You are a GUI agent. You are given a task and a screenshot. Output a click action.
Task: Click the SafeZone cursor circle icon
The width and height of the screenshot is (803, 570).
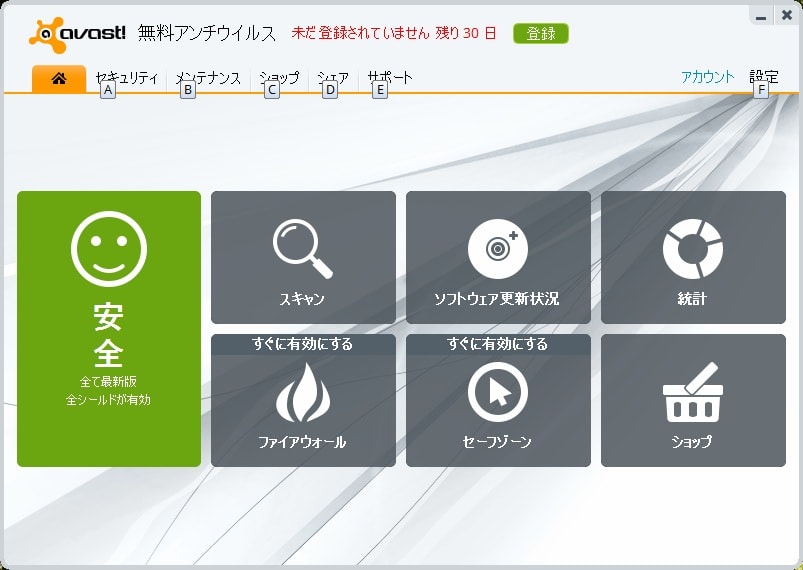[498, 392]
